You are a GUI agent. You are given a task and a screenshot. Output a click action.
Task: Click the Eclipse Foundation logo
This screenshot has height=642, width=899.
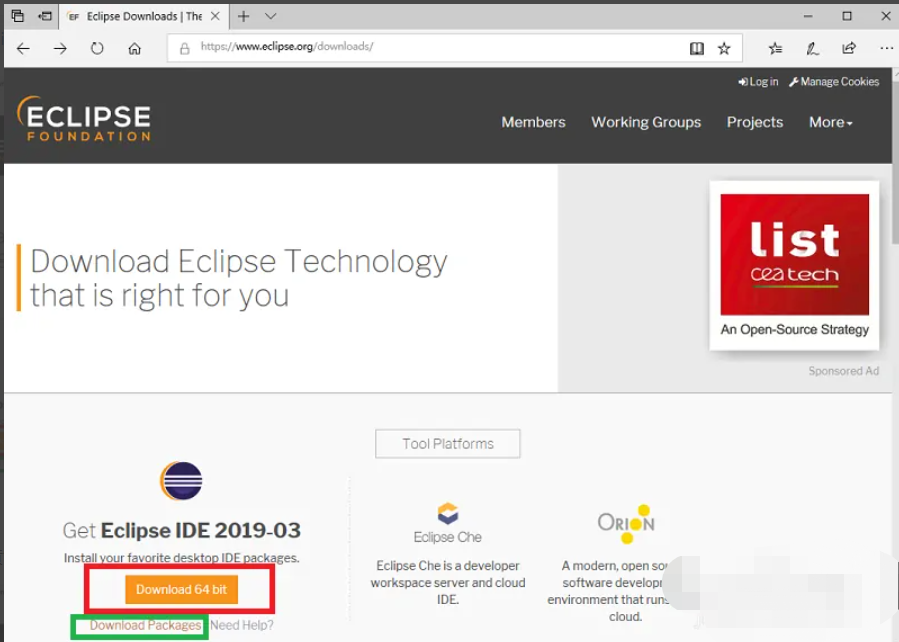coord(84,119)
